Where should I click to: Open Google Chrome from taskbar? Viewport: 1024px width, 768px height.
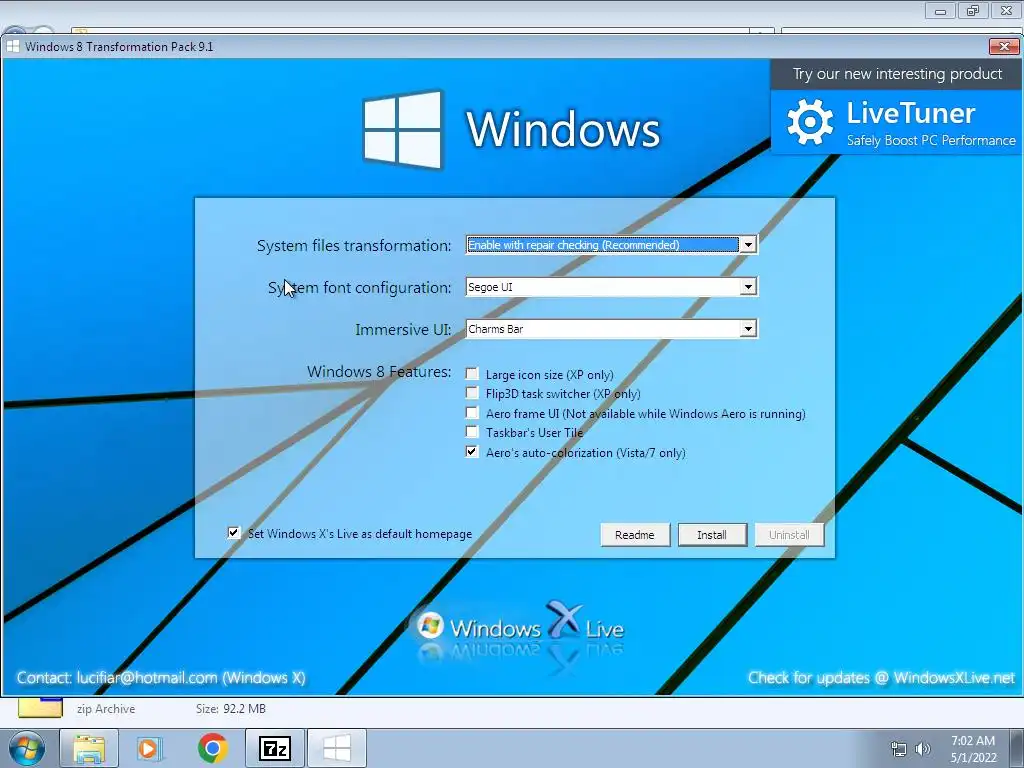click(212, 749)
